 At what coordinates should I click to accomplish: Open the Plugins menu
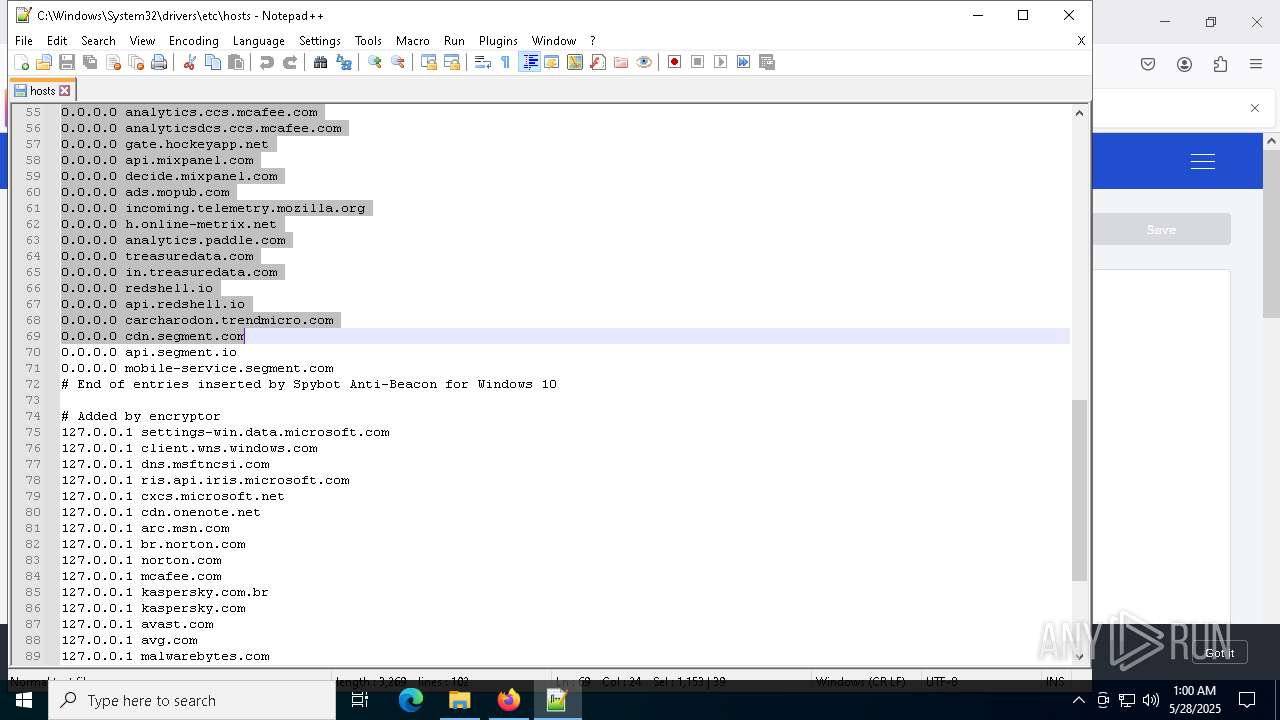(498, 41)
